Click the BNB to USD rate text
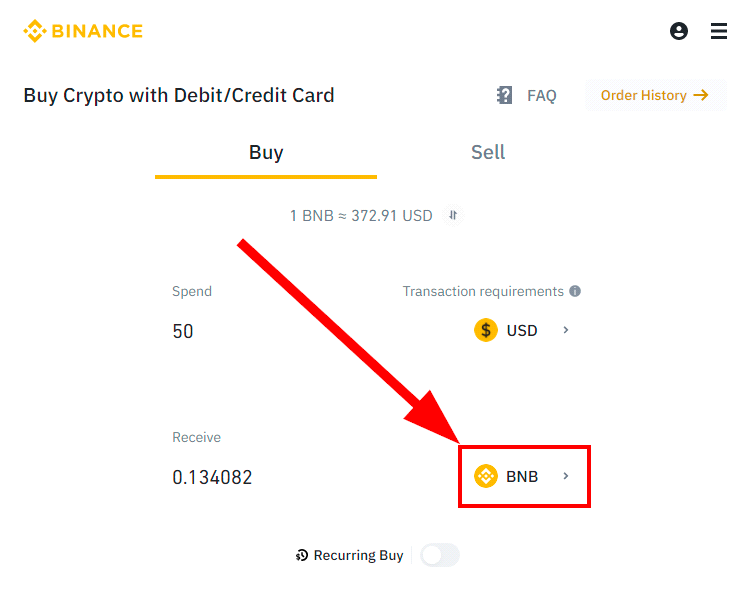753x607 pixels. pyautogui.click(x=361, y=215)
